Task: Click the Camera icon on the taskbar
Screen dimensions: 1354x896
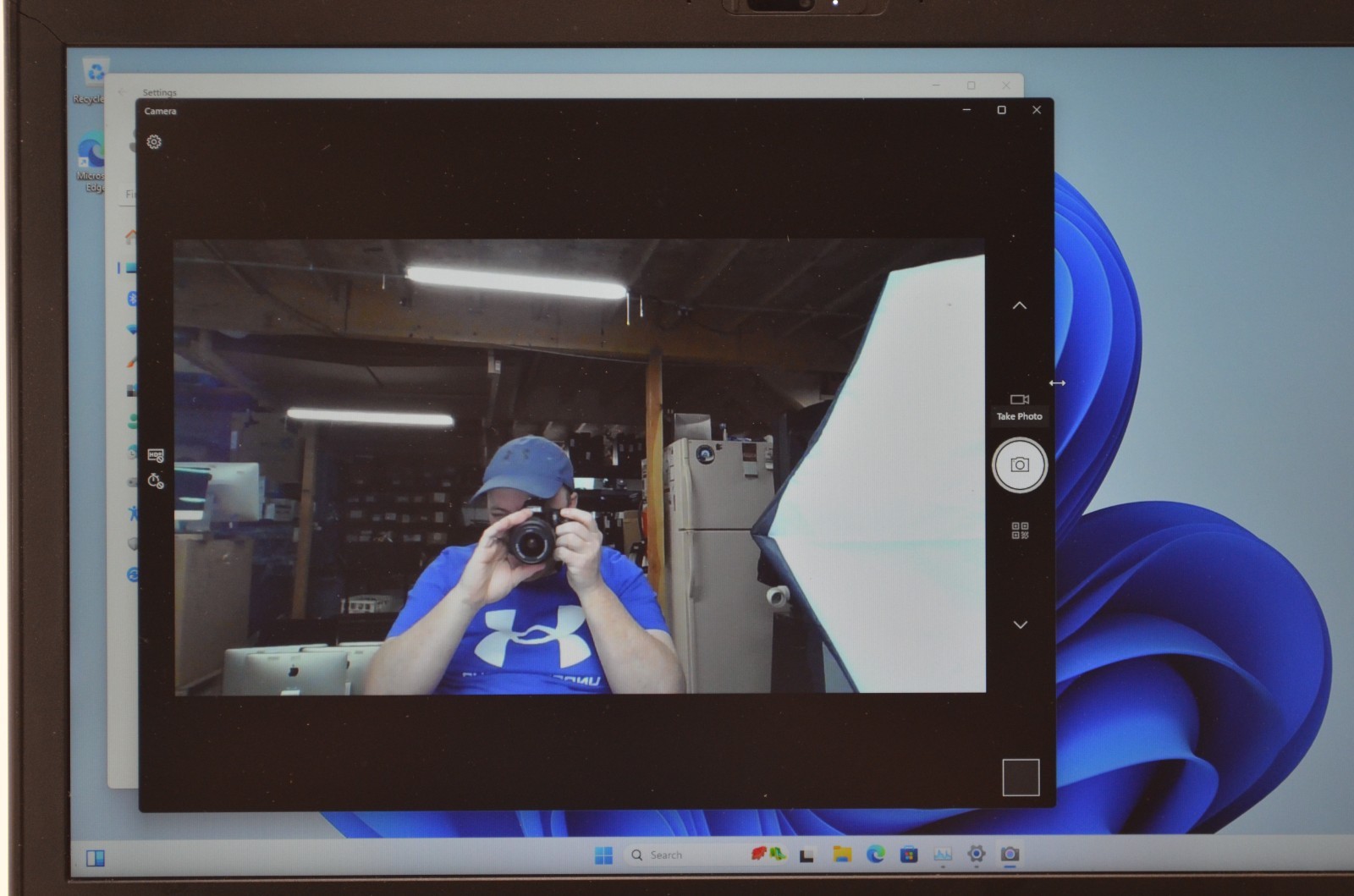Action: 1010,854
